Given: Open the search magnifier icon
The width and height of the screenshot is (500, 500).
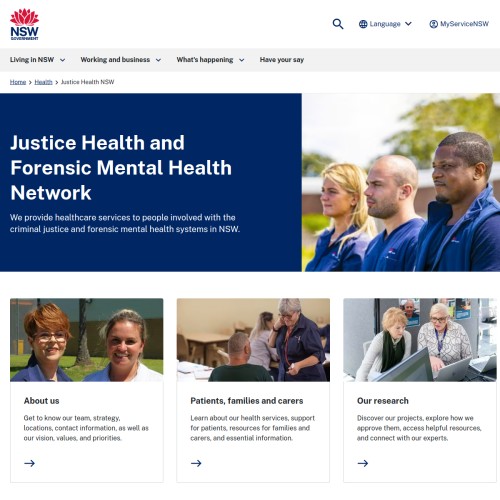Looking at the screenshot, I should tap(338, 24).
